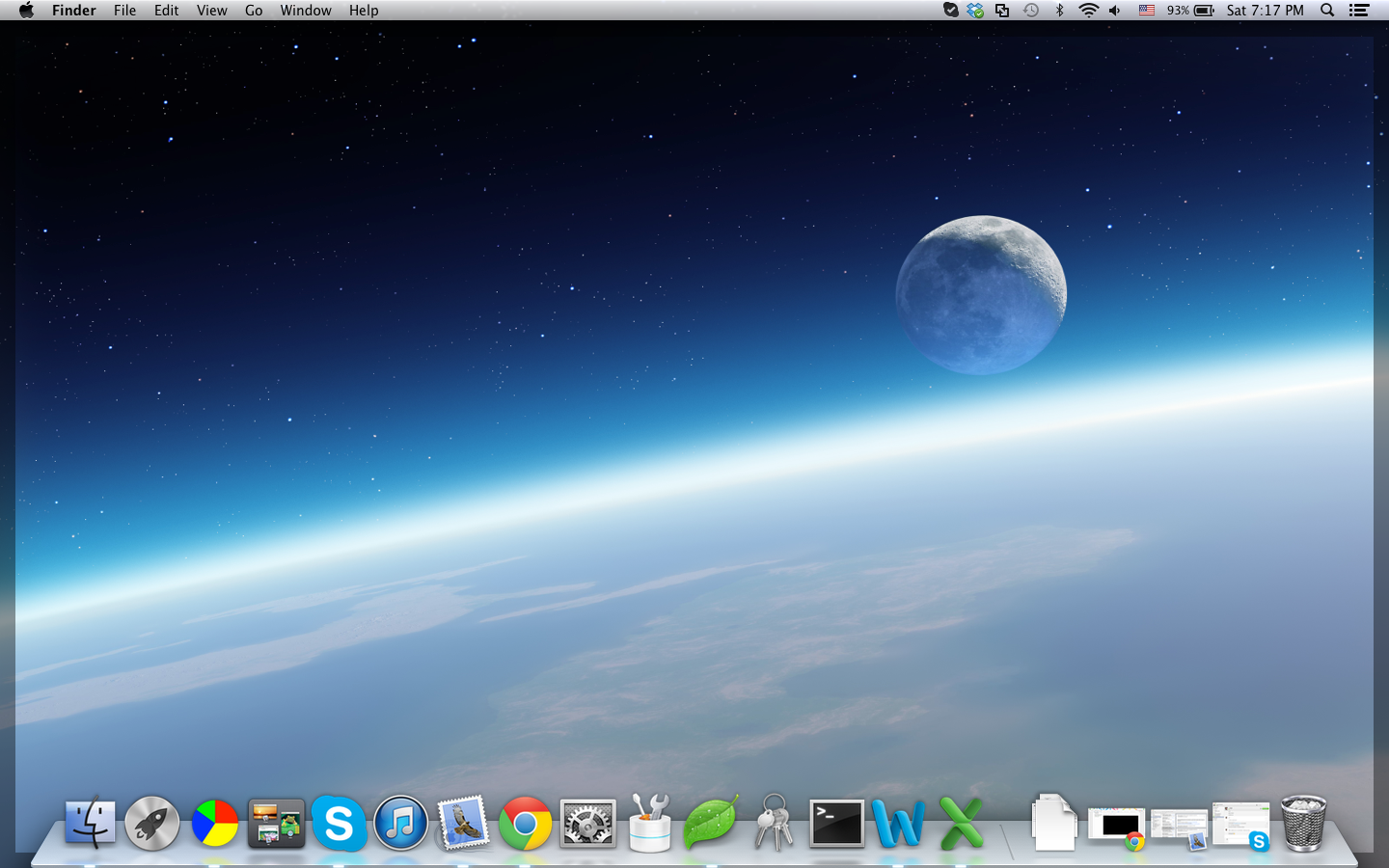
Task: Expand the volume control in menu bar
Action: pos(1115,11)
